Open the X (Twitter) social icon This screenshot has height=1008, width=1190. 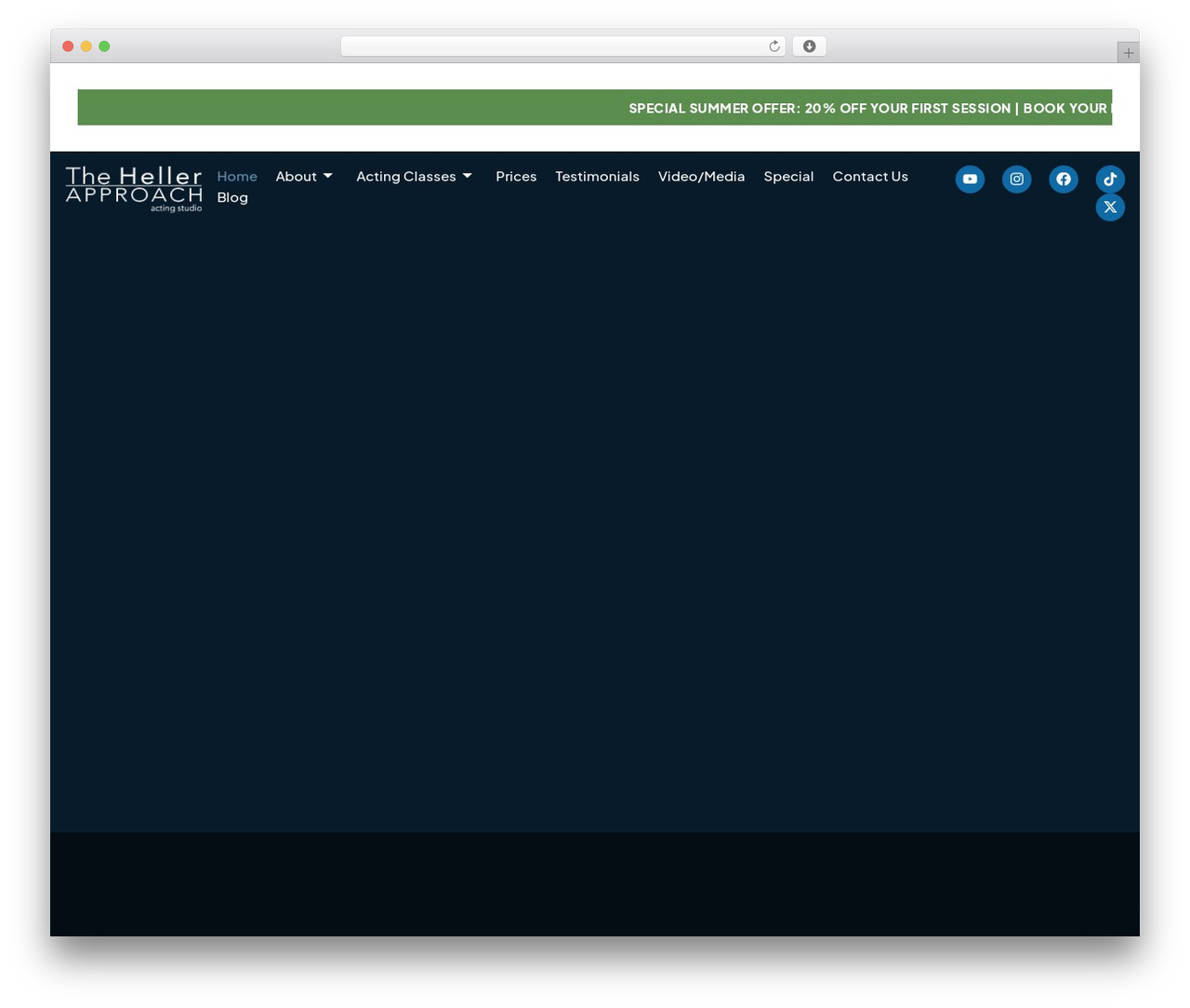click(x=1110, y=207)
